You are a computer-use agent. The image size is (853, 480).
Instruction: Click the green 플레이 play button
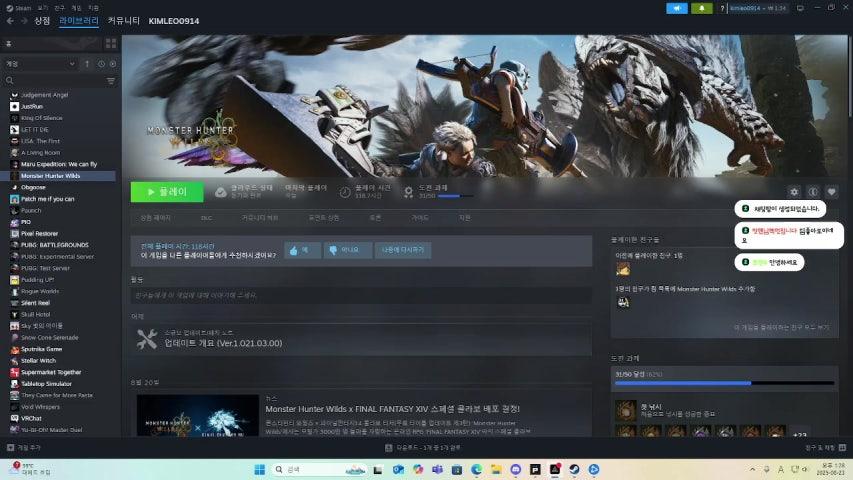[x=167, y=192]
